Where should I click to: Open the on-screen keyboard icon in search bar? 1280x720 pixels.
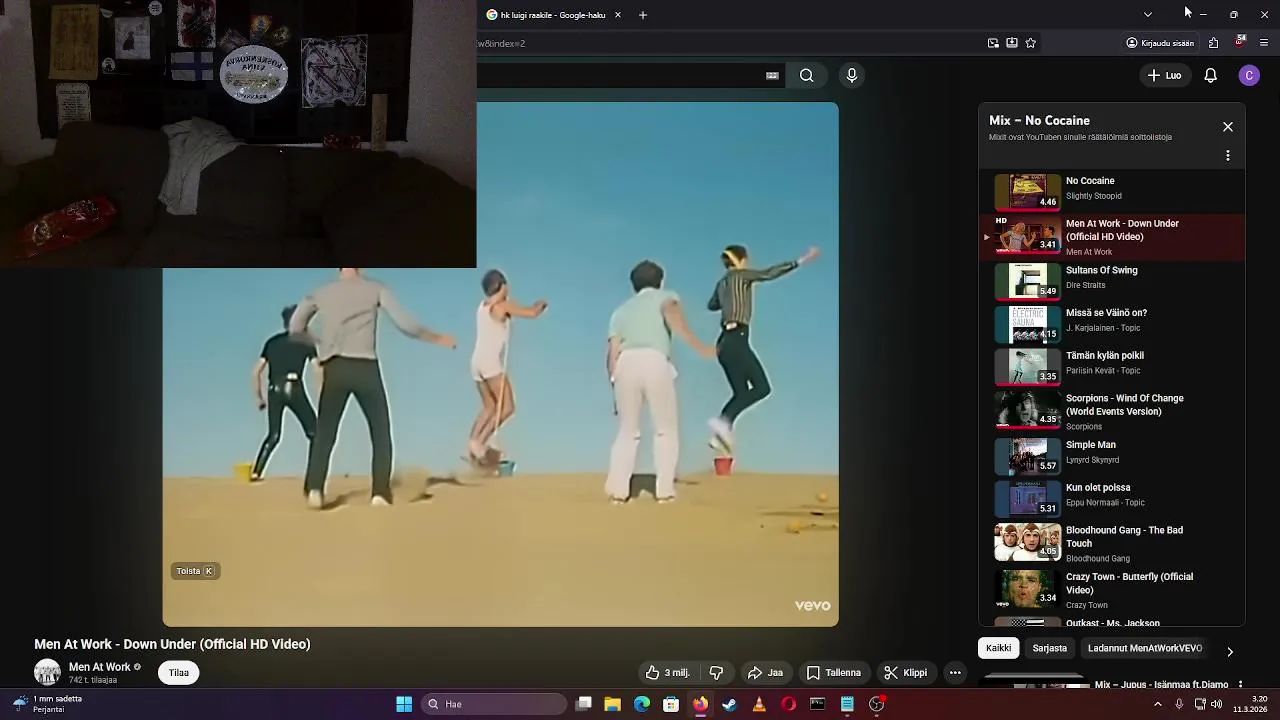pyautogui.click(x=772, y=75)
